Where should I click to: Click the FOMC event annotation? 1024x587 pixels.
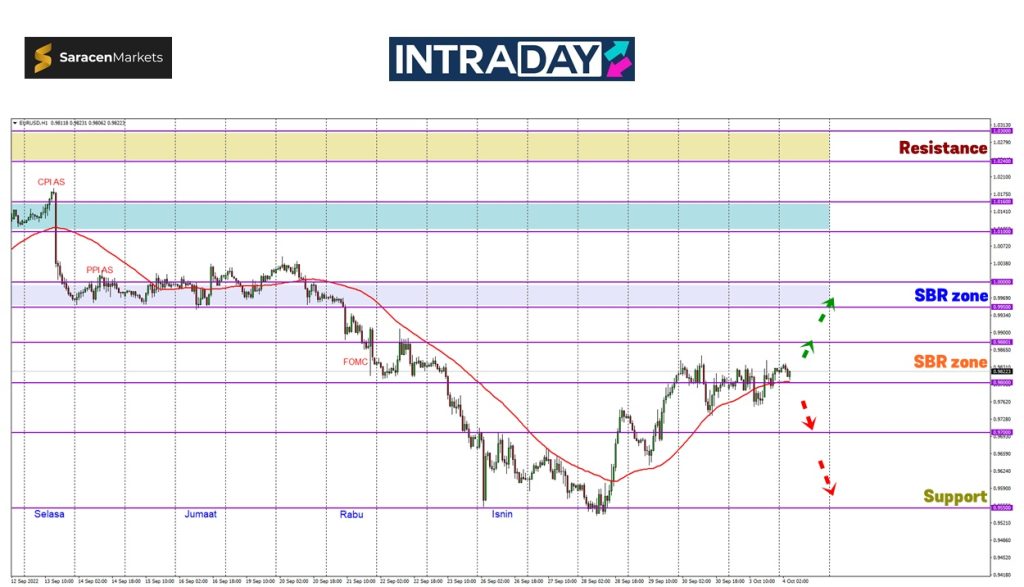click(356, 361)
